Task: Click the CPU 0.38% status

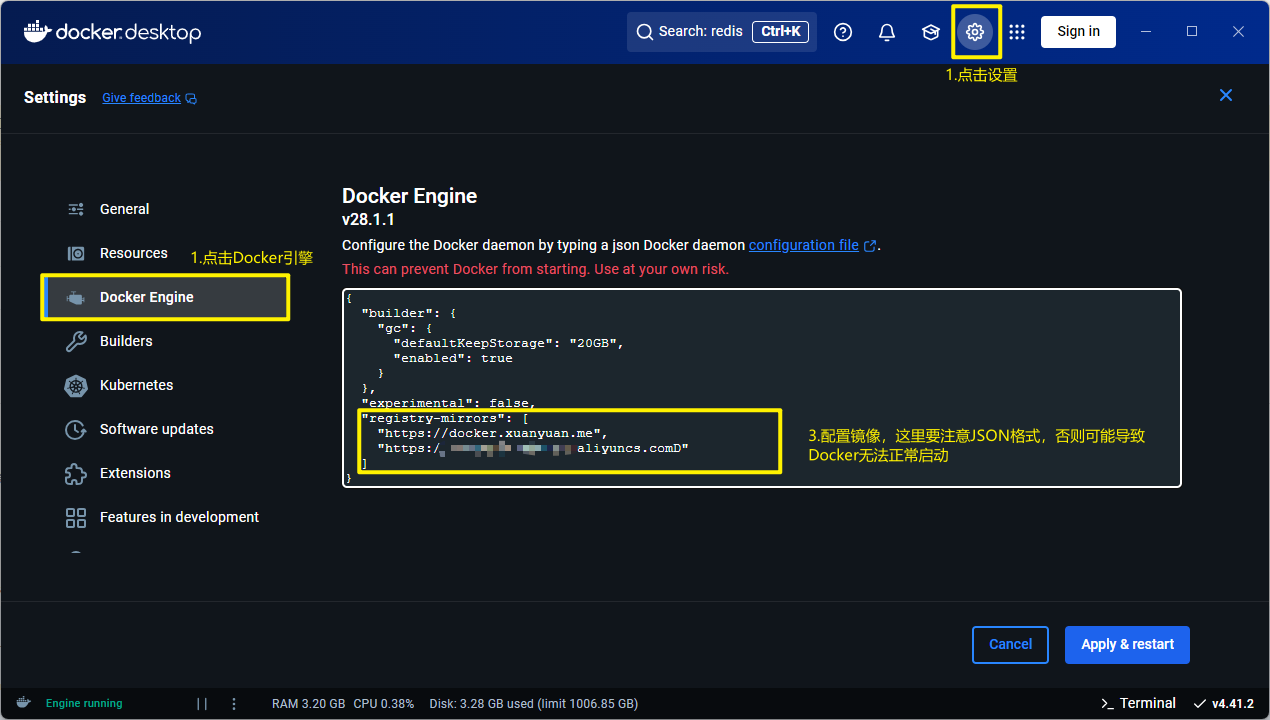Action: coord(384,704)
